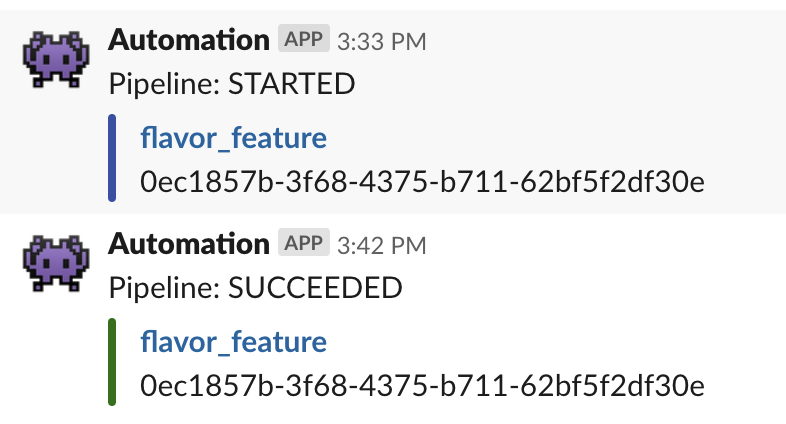The image size is (786, 424).
Task: Click the Automation avatar on the STARTED message
Action: coord(56,59)
